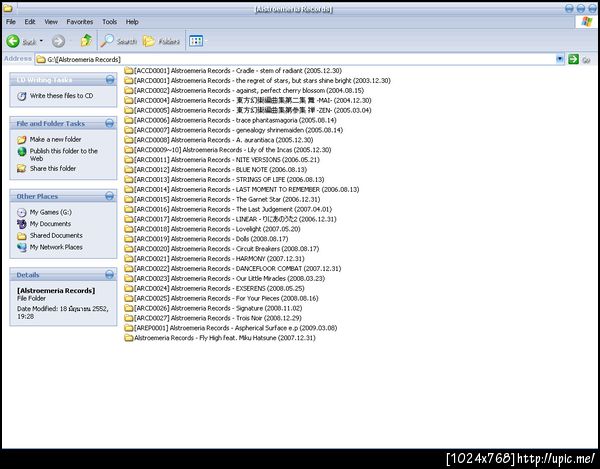Screen dimensions: 600x469
Task: Click the folder icon in the address bar
Action: pyautogui.click(x=41, y=59)
